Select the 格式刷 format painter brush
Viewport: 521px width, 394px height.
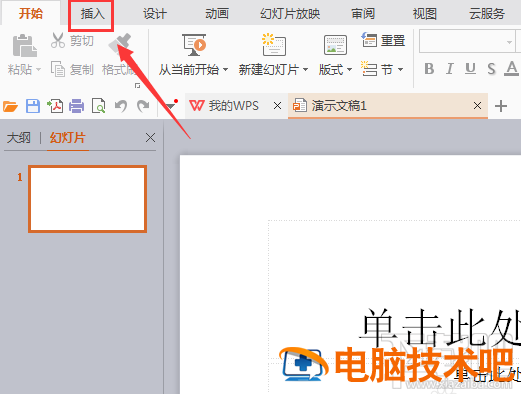120,44
